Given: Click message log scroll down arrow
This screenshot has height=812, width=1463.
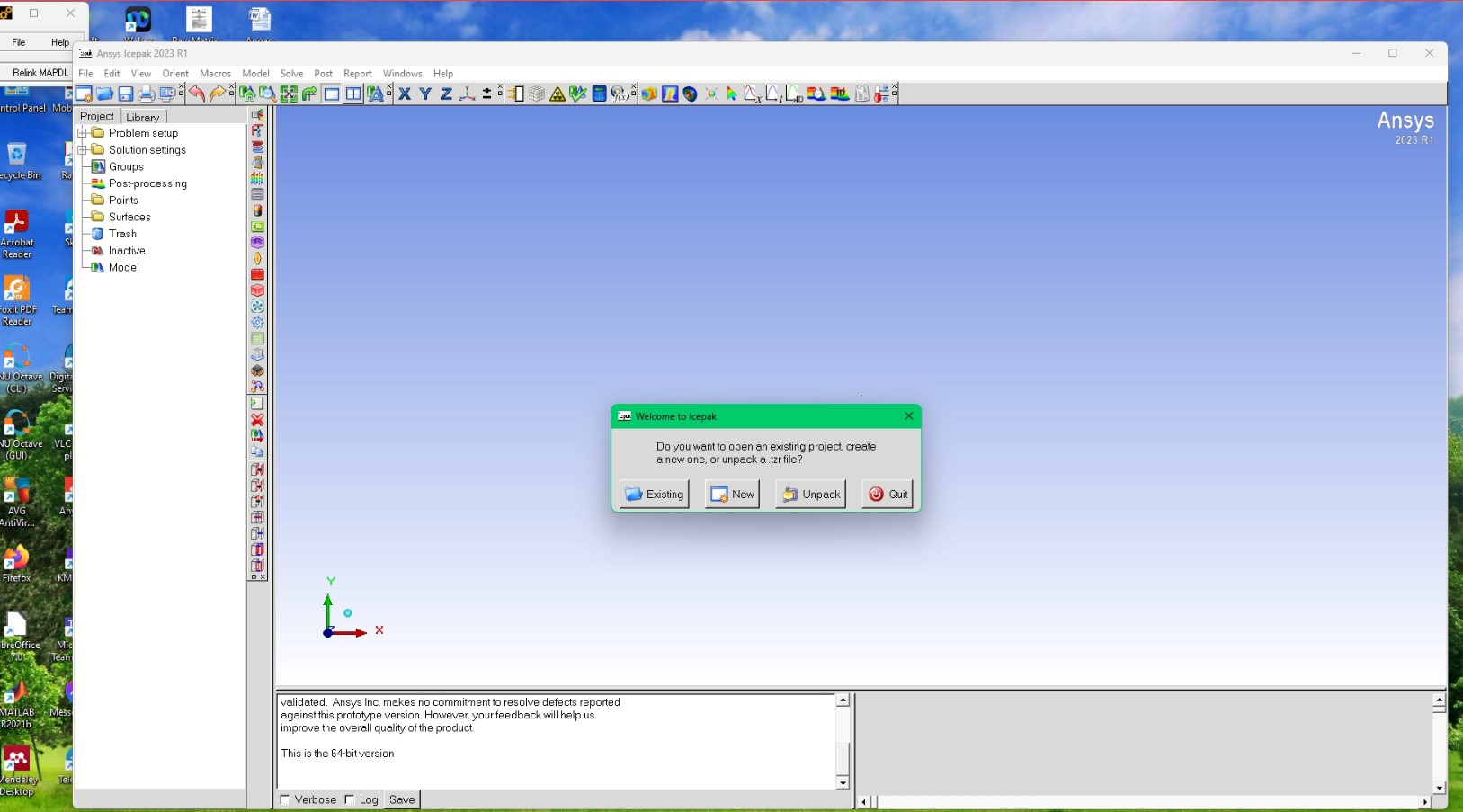Looking at the screenshot, I should [x=843, y=783].
